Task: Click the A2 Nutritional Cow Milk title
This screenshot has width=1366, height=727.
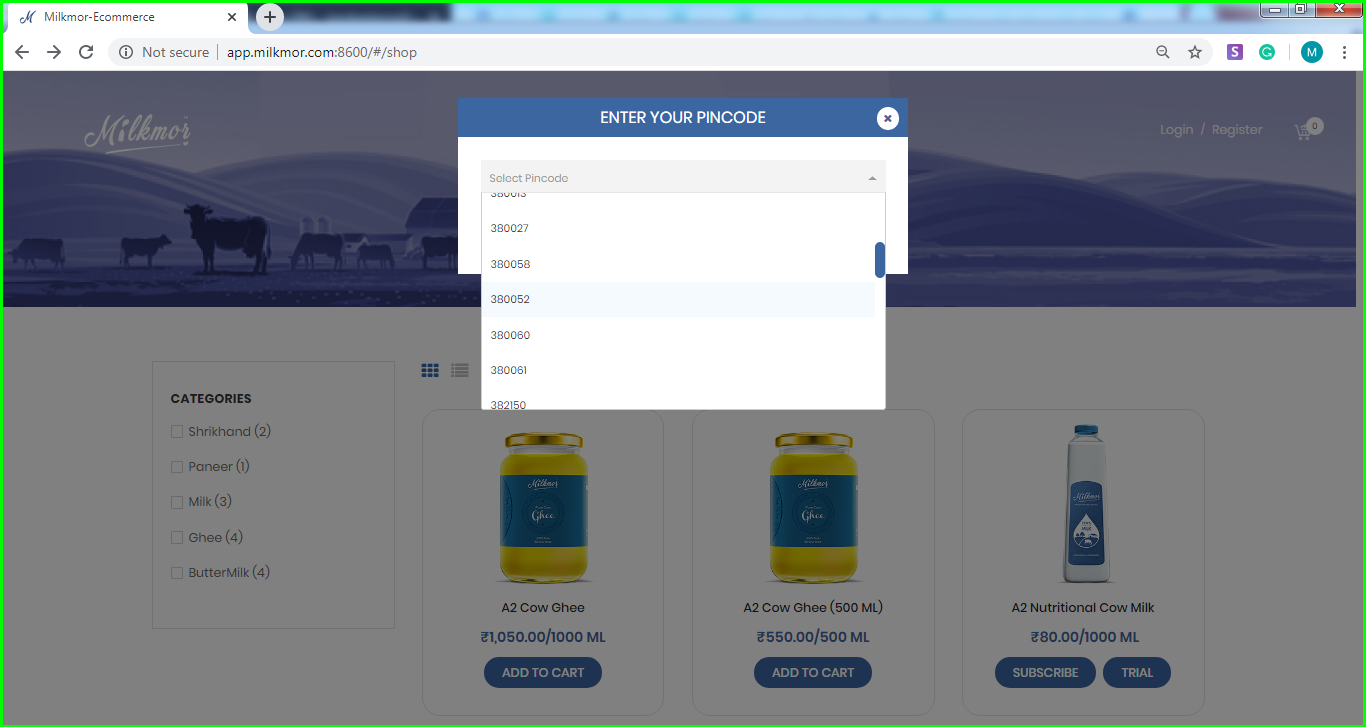Action: coord(1083,608)
